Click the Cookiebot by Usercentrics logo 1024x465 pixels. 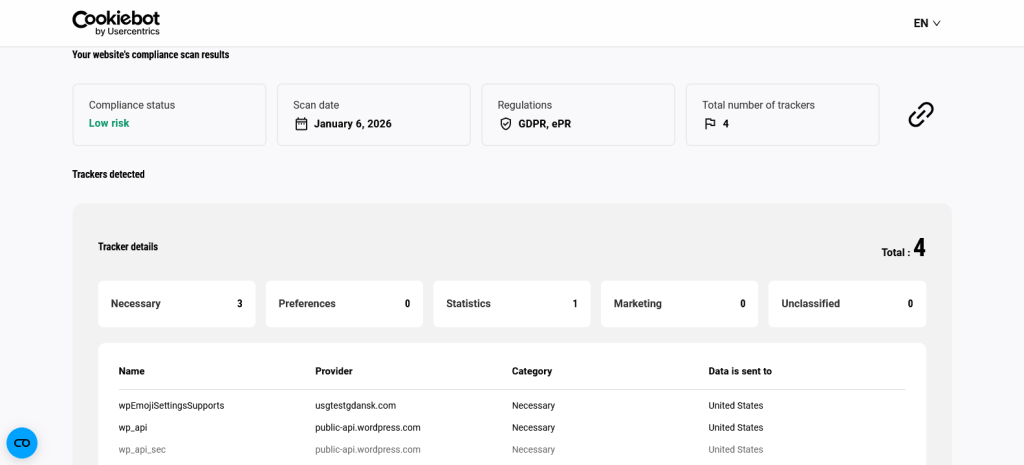(116, 23)
